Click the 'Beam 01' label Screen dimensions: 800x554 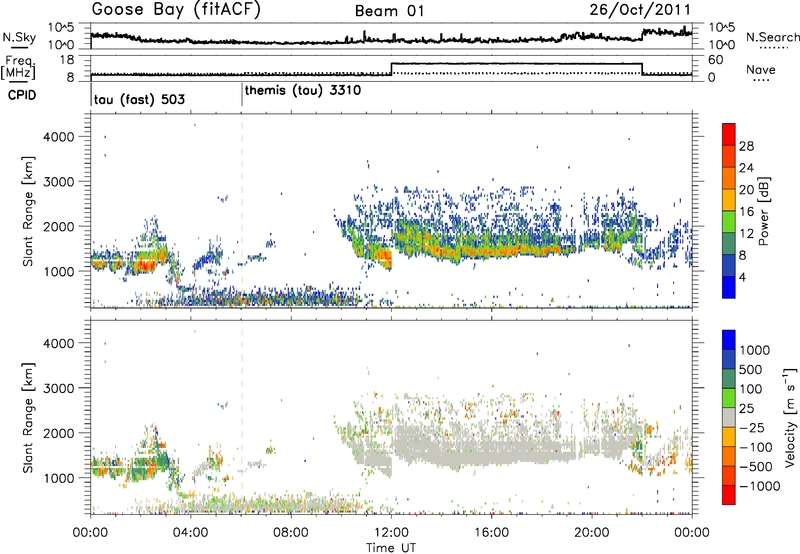click(x=390, y=11)
